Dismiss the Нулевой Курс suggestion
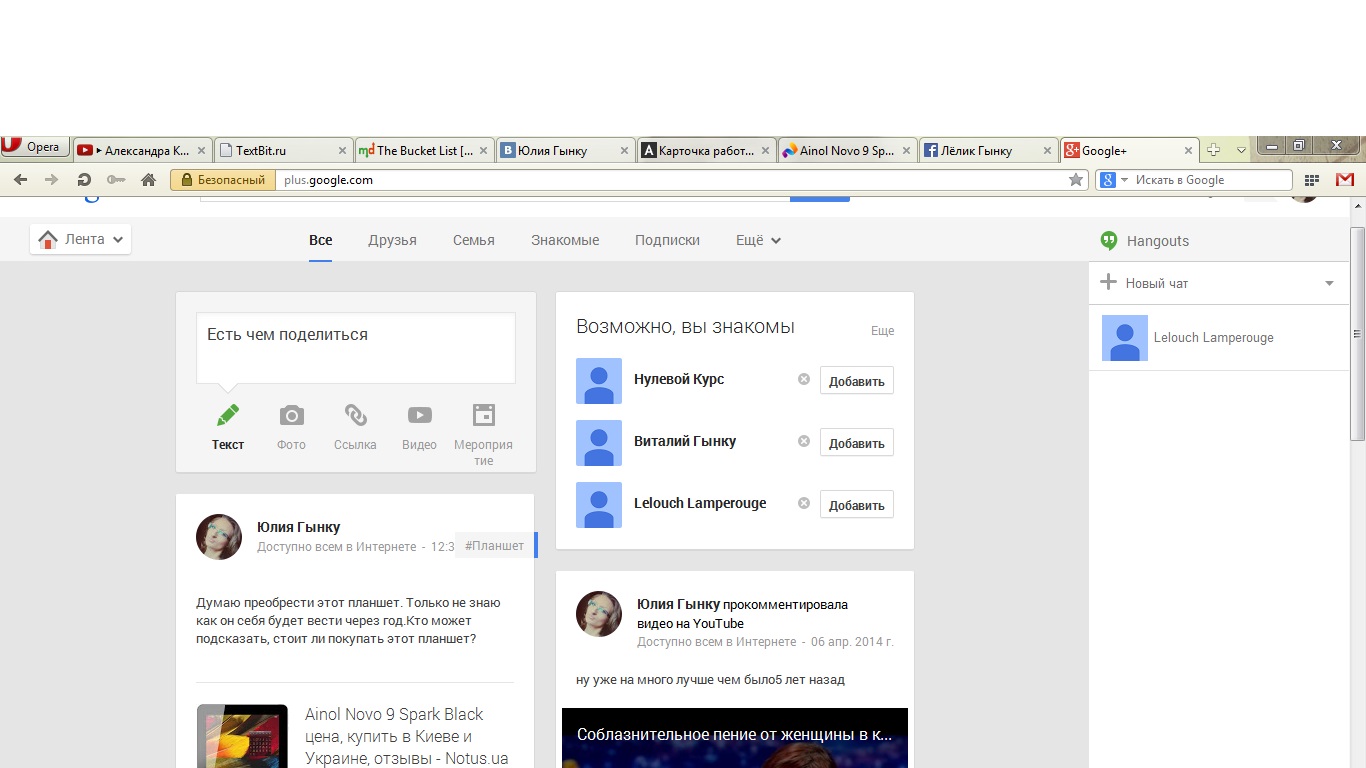 [803, 379]
